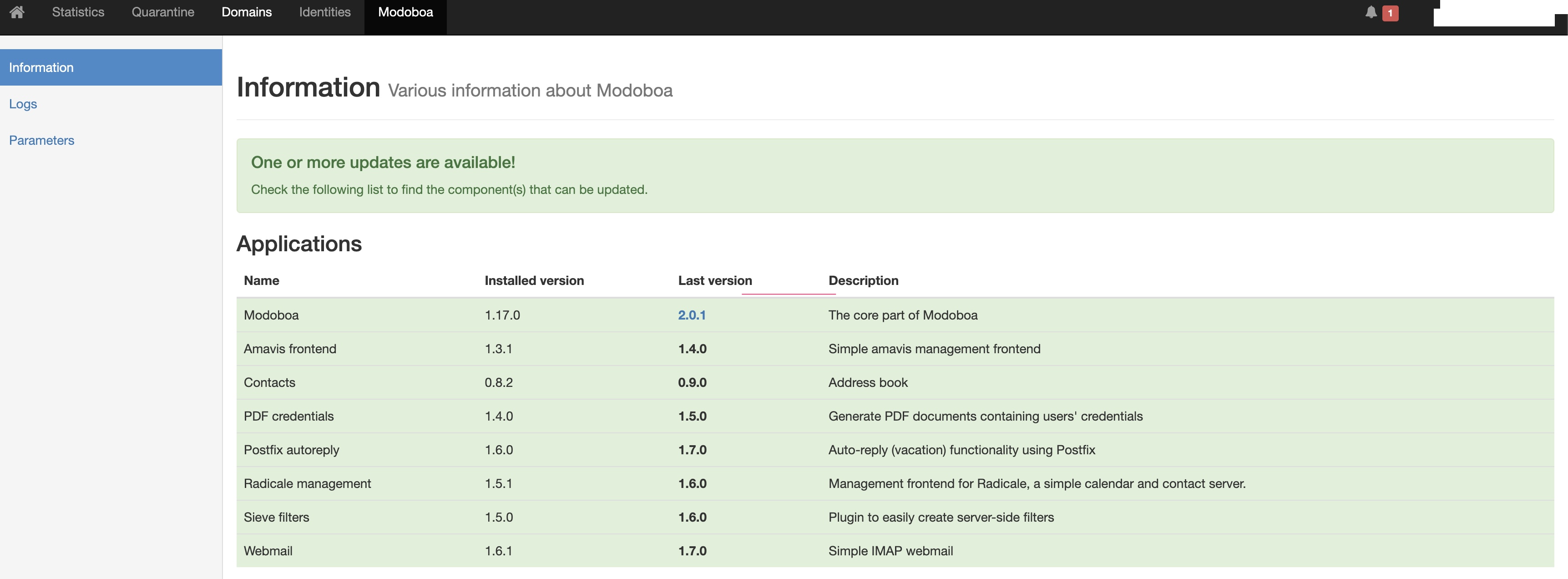Select the Webmail application row

tap(268, 550)
